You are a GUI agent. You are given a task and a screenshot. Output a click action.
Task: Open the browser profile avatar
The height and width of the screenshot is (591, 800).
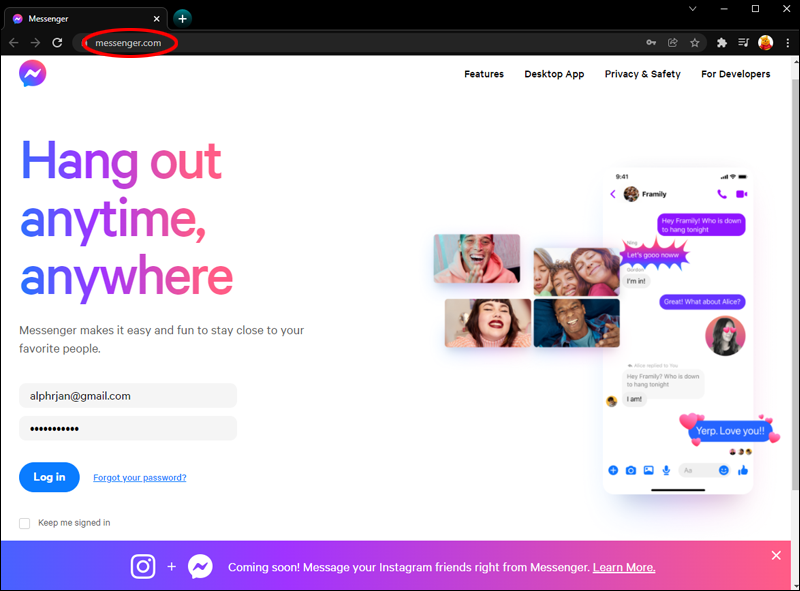tap(765, 43)
